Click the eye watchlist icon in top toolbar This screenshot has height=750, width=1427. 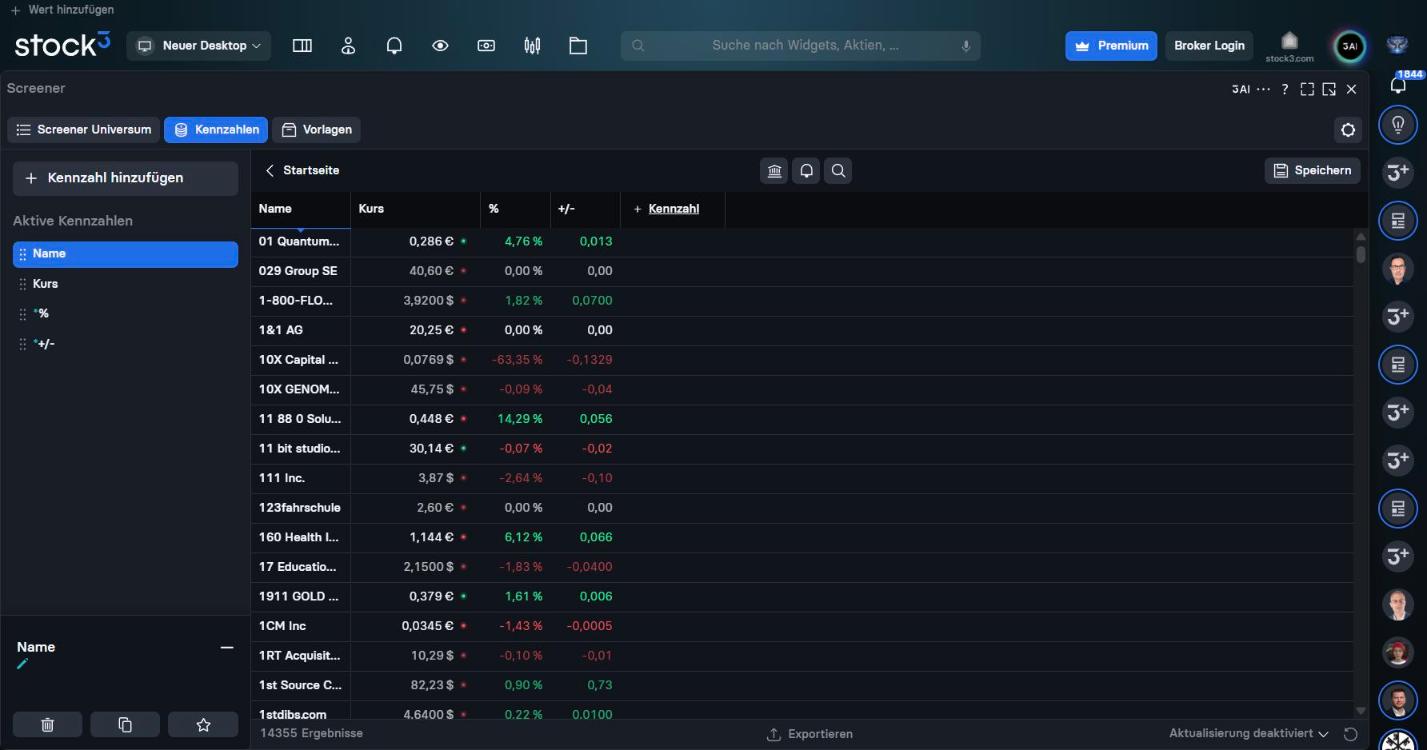(x=440, y=45)
